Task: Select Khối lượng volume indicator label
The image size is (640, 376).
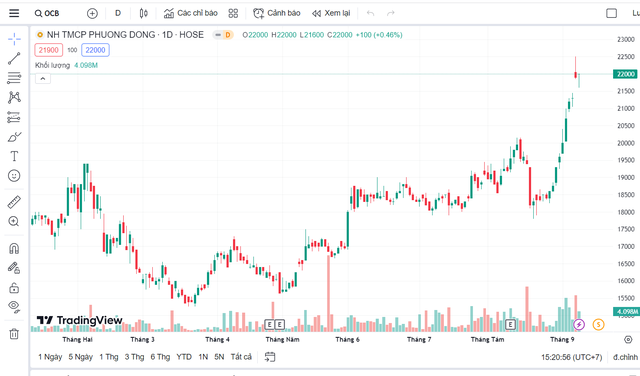Action: (52, 65)
